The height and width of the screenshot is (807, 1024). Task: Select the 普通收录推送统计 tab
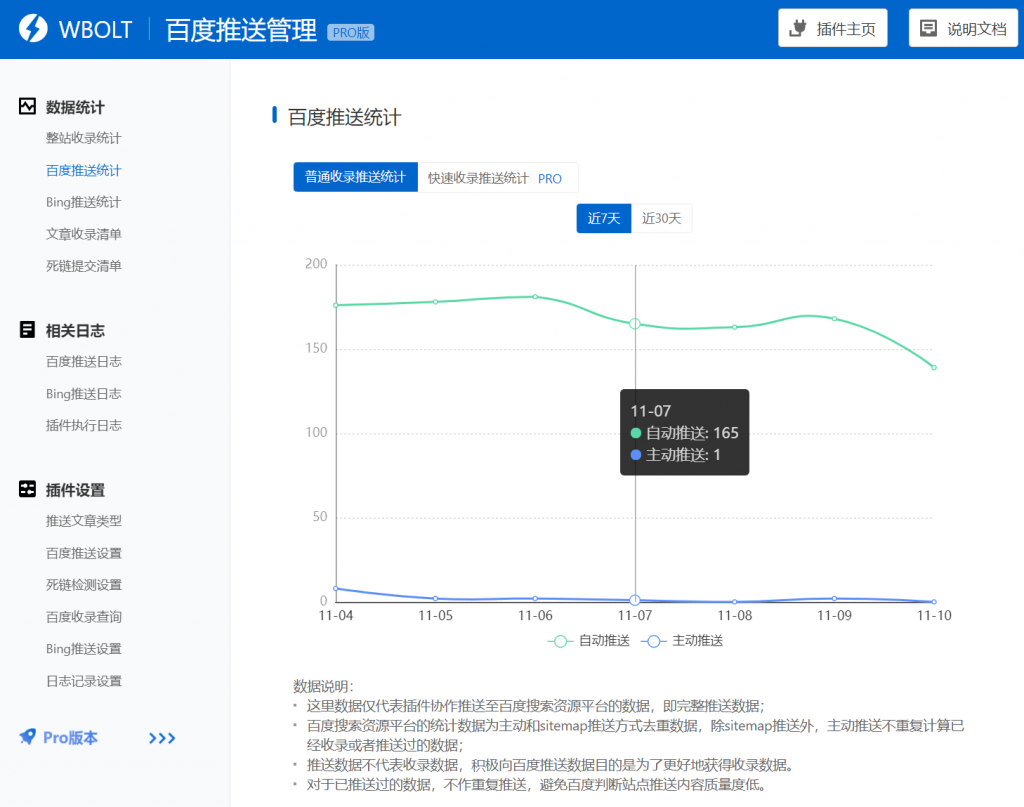(355, 177)
